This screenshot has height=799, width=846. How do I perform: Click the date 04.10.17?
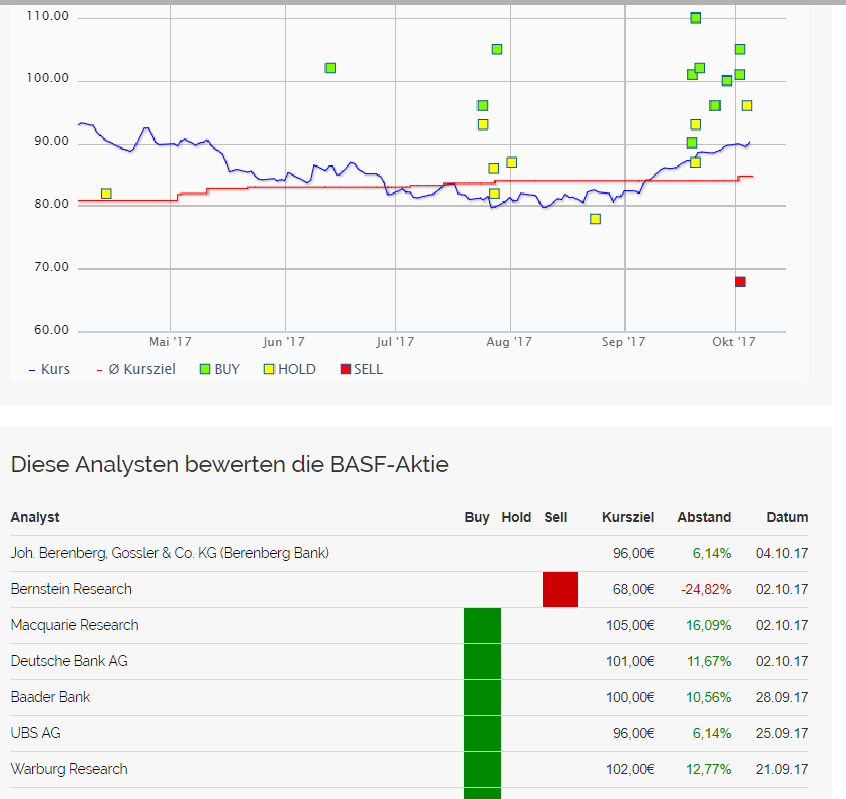point(782,553)
